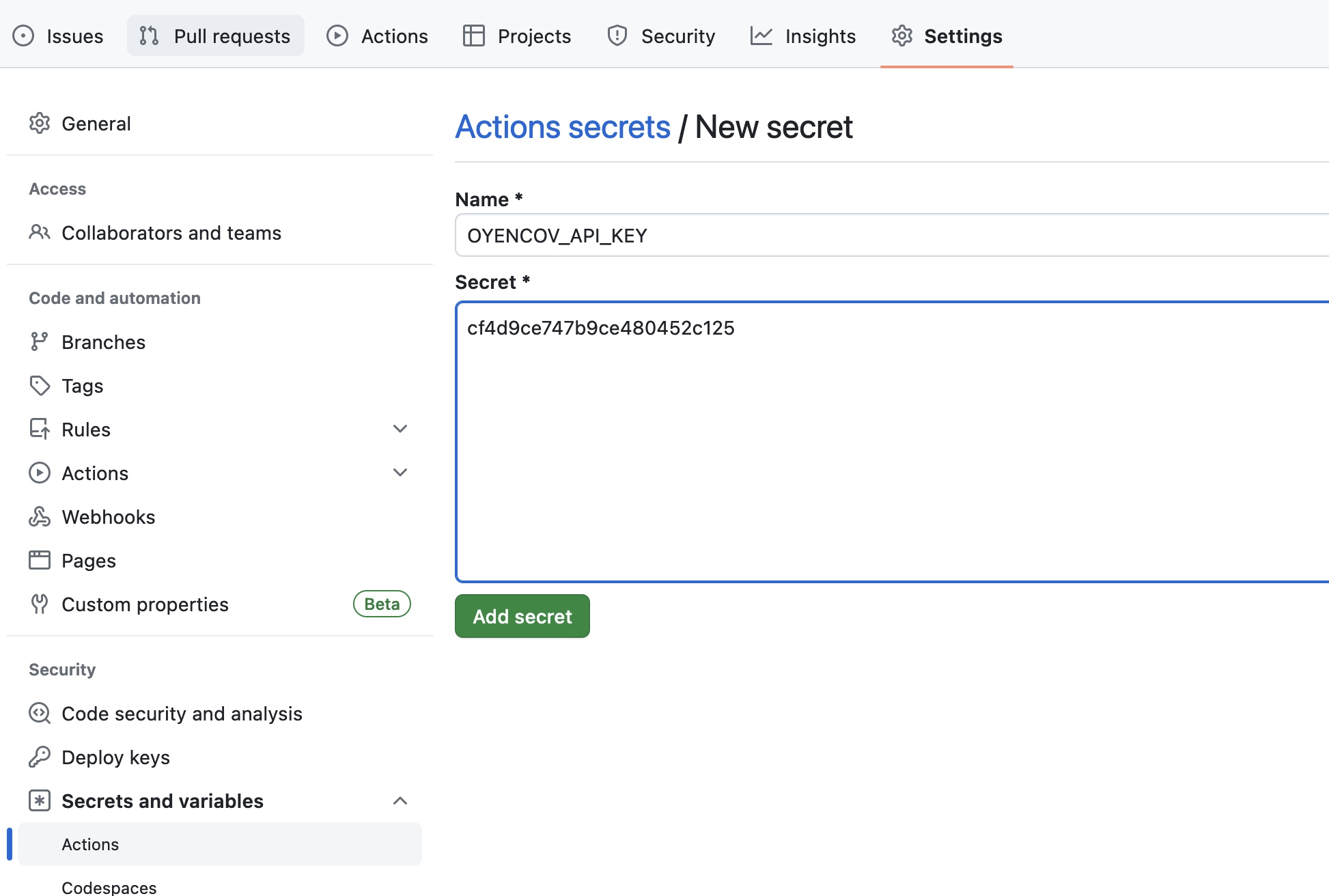This screenshot has height=896, width=1329.
Task: Select the Deploy keys icon
Action: pyautogui.click(x=40, y=757)
